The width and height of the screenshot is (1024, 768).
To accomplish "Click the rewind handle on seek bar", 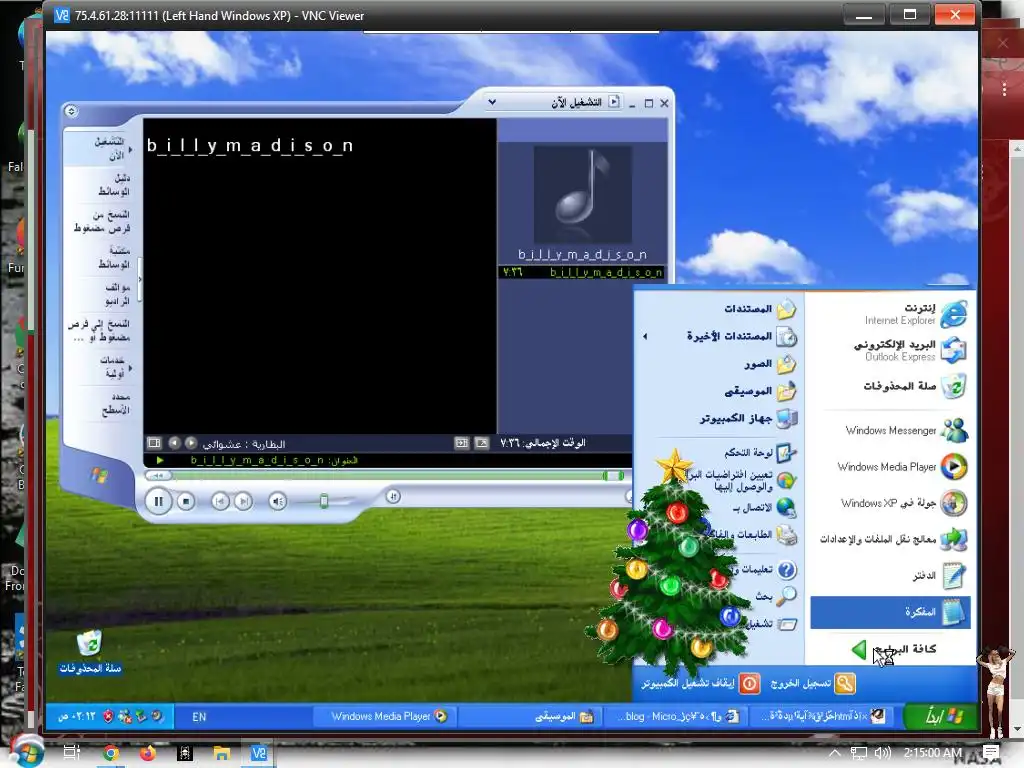I will click(x=157, y=476).
